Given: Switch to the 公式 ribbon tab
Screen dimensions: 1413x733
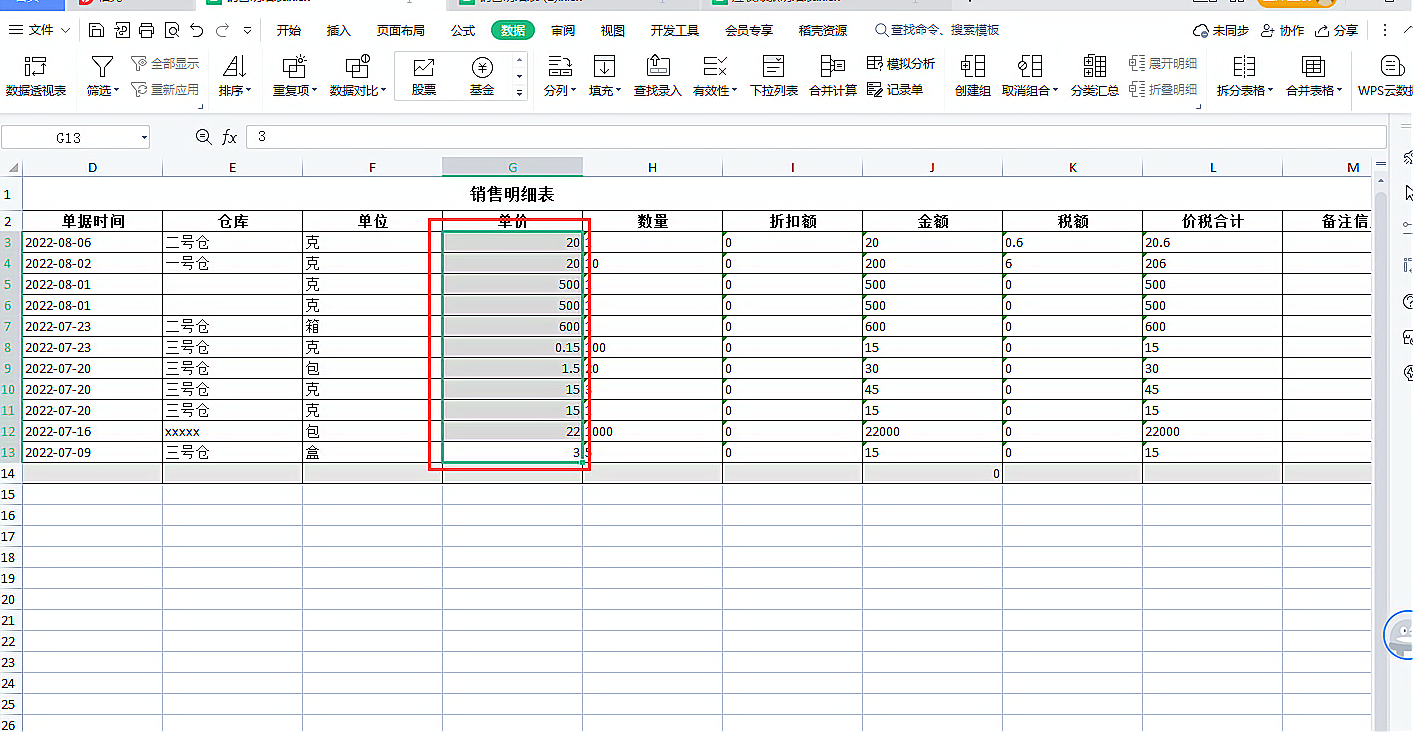Looking at the screenshot, I should click(463, 31).
